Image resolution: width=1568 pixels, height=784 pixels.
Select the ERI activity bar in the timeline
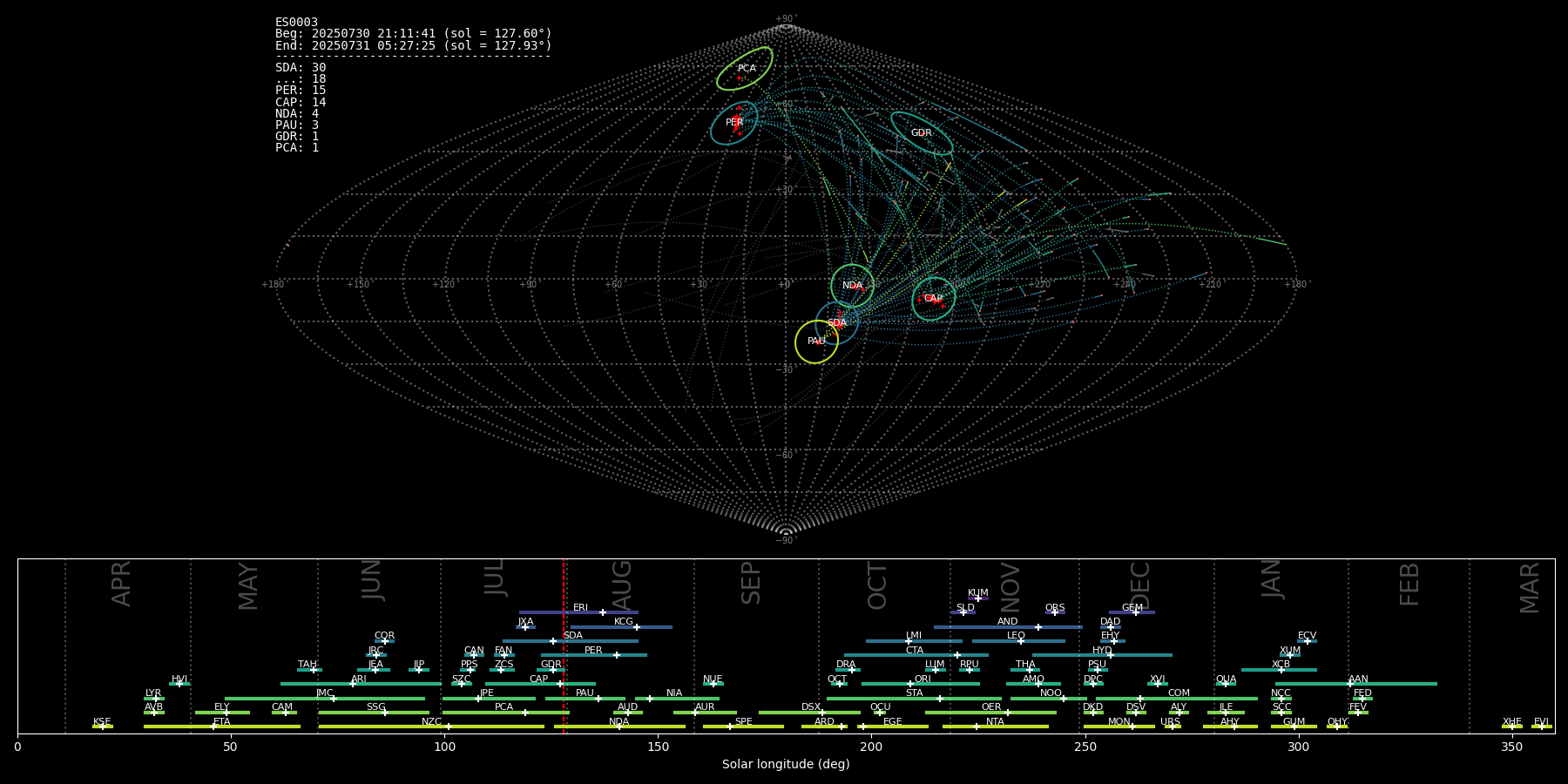pos(578,612)
